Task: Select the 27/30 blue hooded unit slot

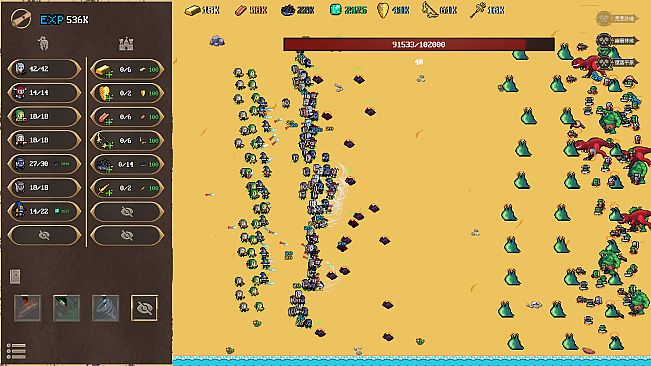Action: 44,164
